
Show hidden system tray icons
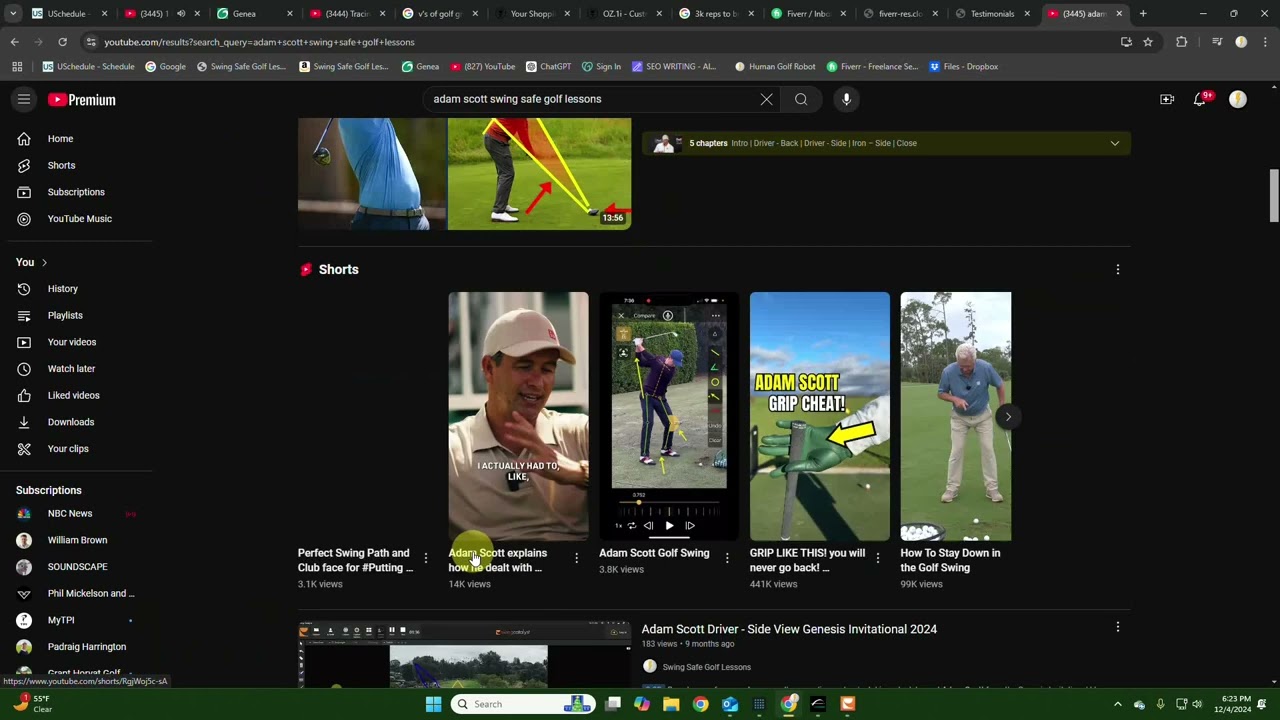point(1118,704)
